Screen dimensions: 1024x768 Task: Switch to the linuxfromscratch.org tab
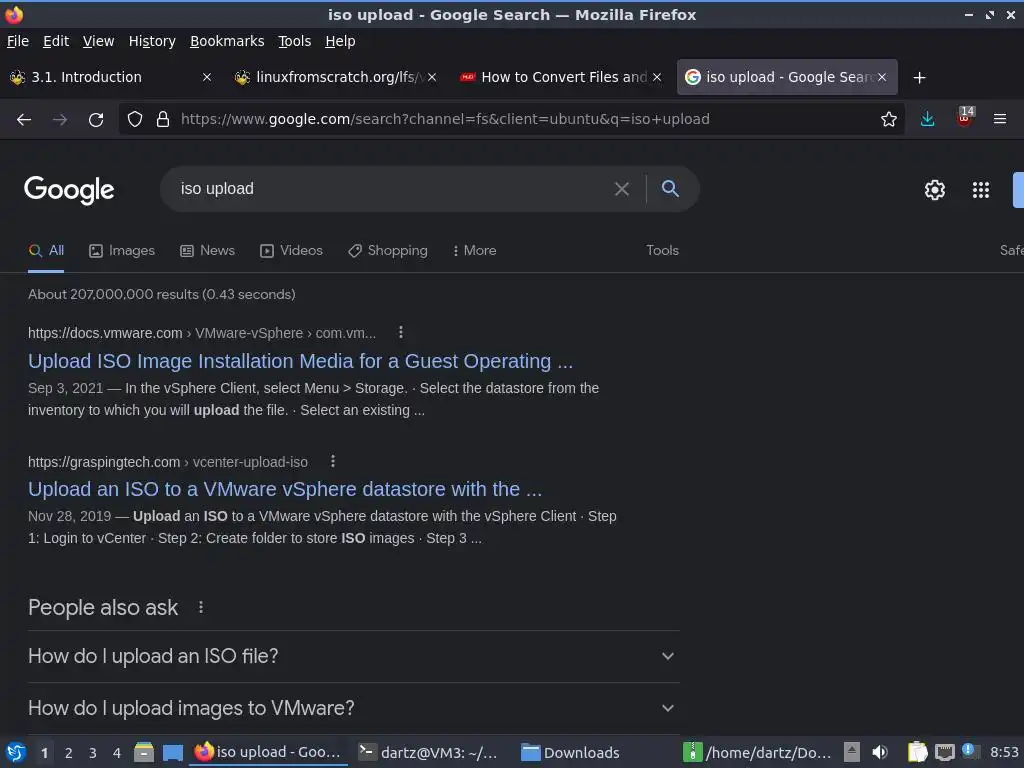(x=335, y=78)
